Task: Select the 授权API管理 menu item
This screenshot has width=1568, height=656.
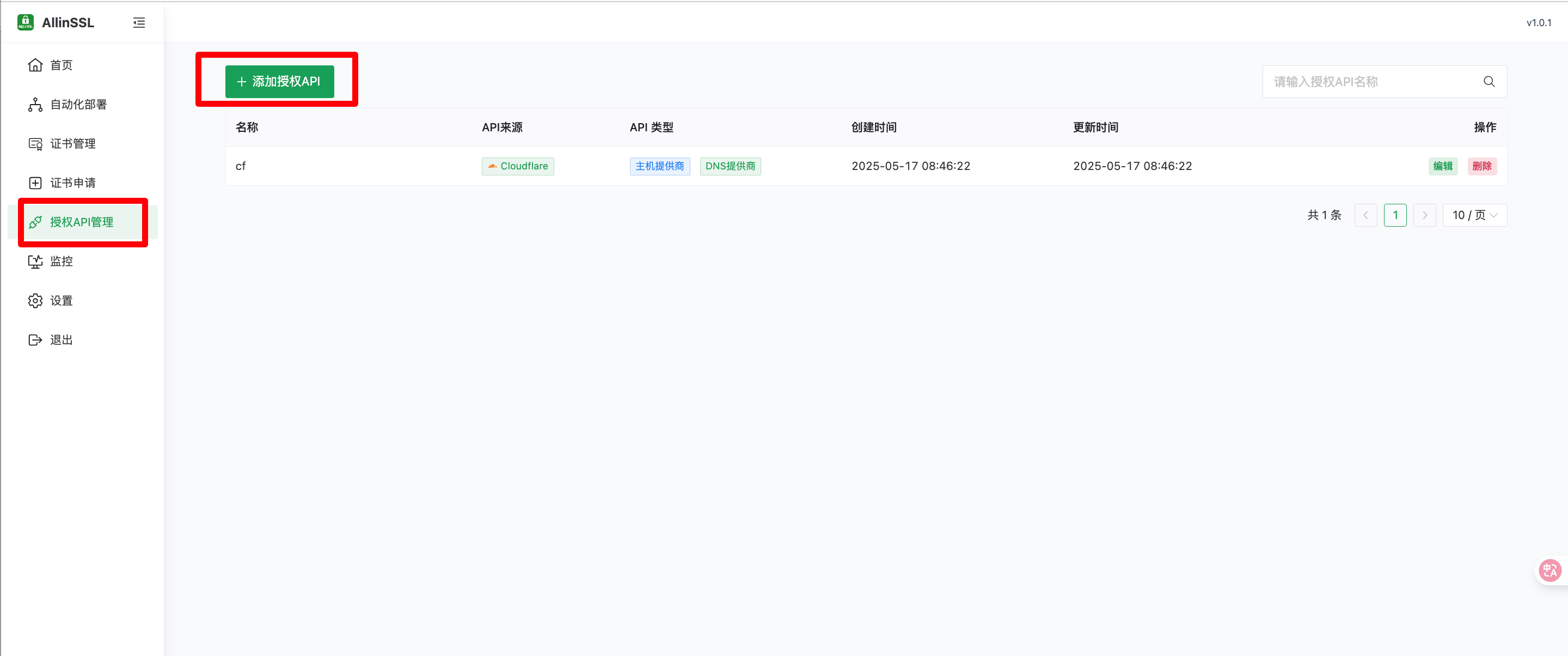Action: coord(82,222)
